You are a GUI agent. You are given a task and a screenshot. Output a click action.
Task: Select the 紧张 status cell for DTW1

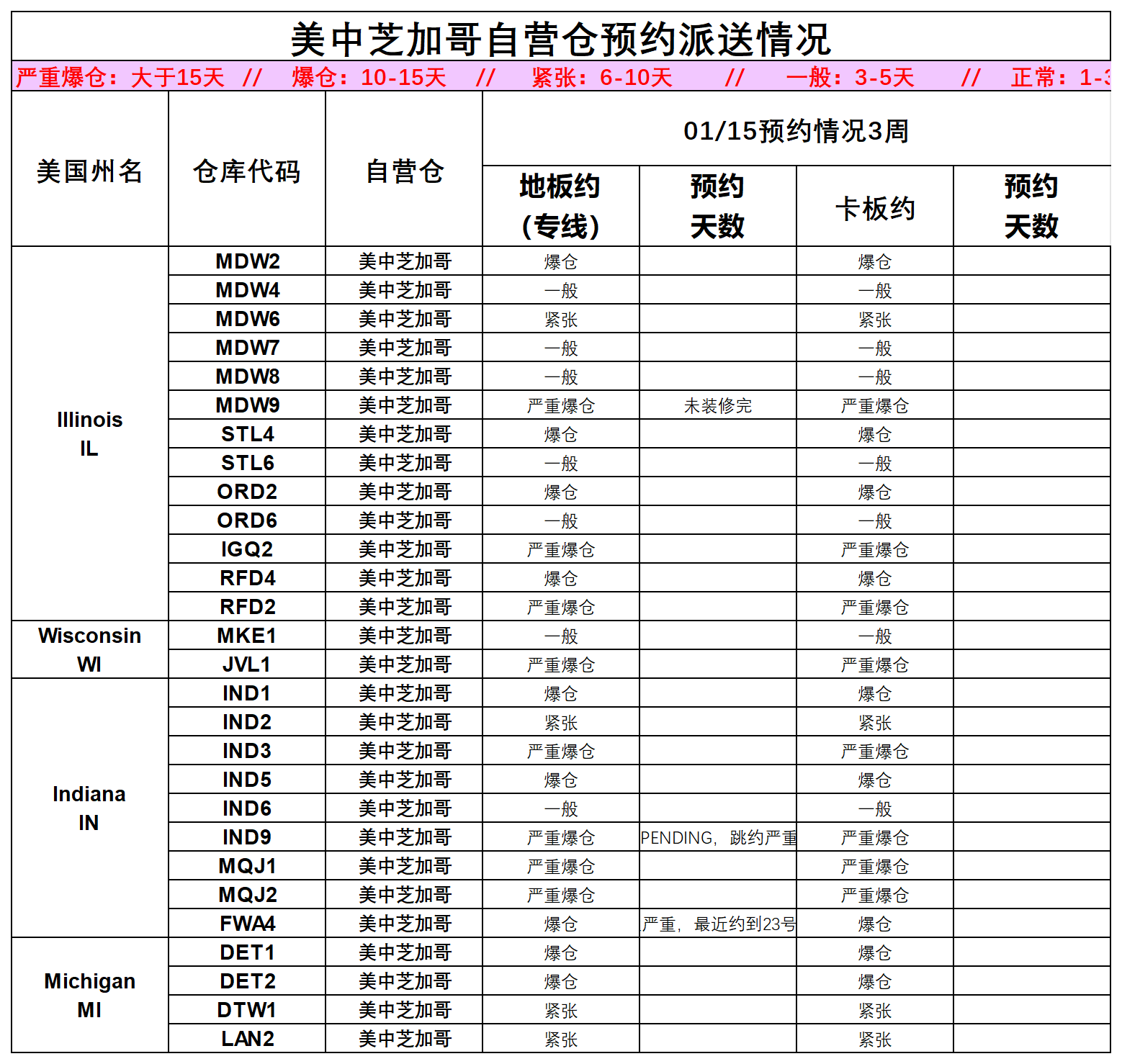(x=560, y=1010)
